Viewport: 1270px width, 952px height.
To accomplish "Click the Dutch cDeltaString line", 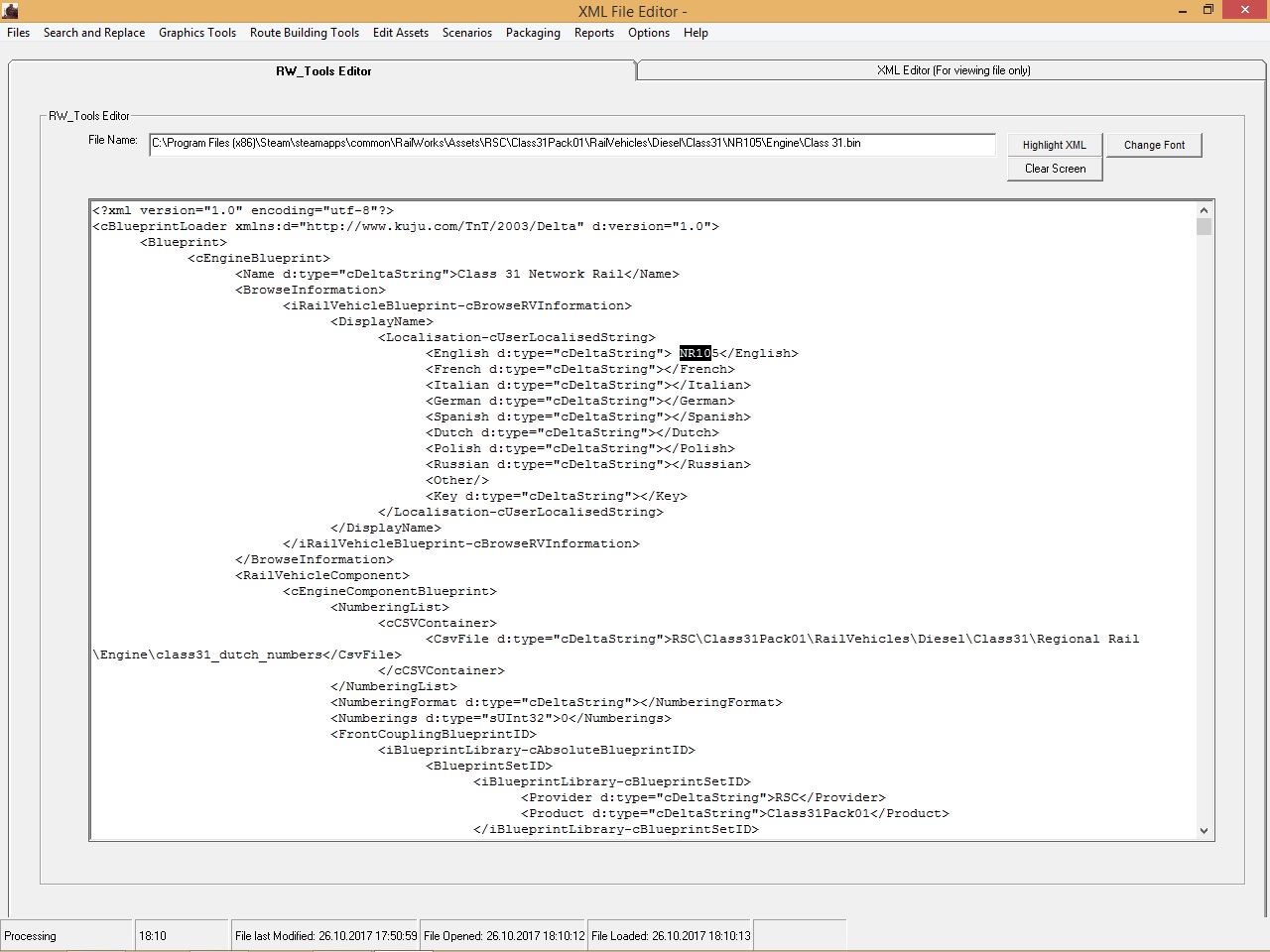I will [x=572, y=432].
